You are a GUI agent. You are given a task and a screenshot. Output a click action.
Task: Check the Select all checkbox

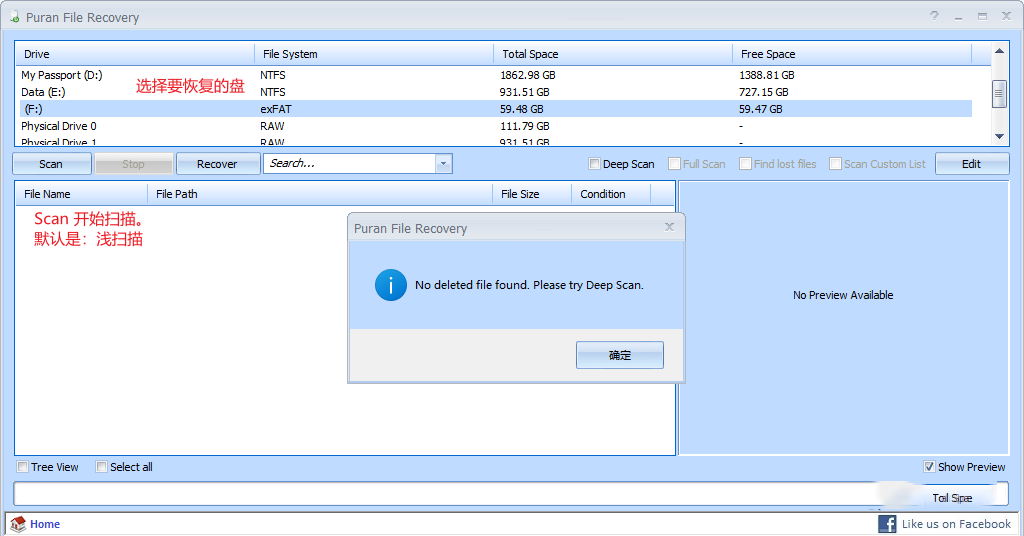tap(101, 467)
